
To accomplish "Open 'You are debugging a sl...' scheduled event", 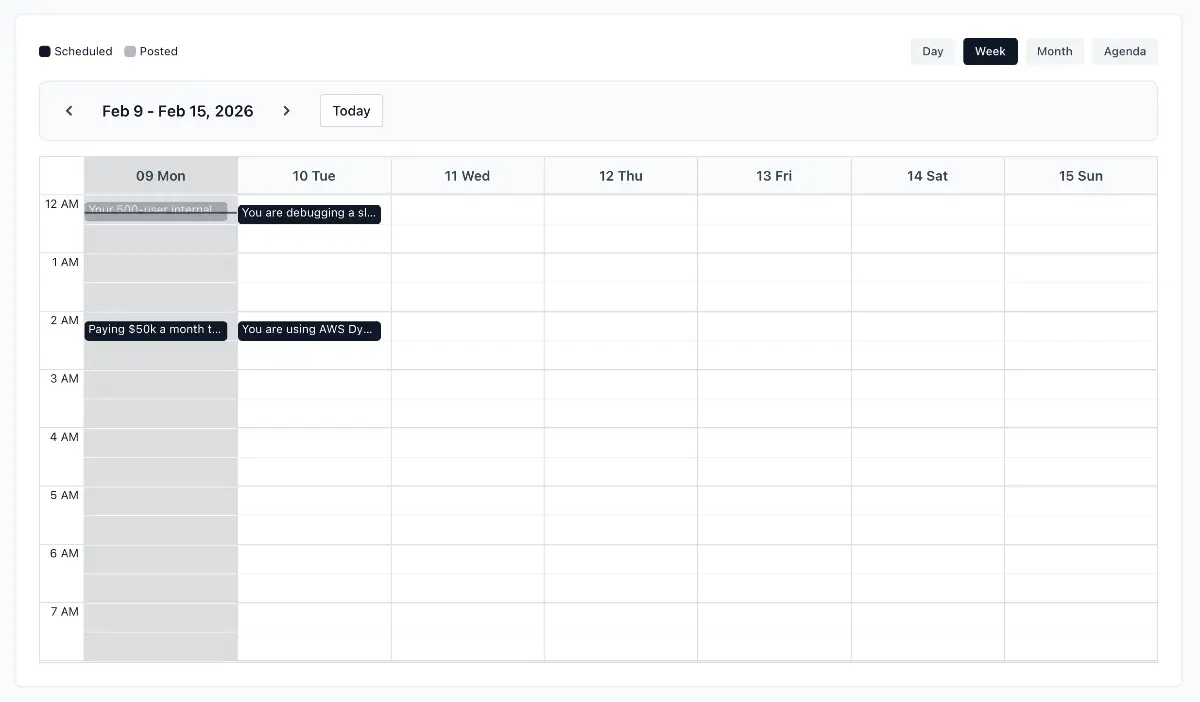I will click(309, 213).
